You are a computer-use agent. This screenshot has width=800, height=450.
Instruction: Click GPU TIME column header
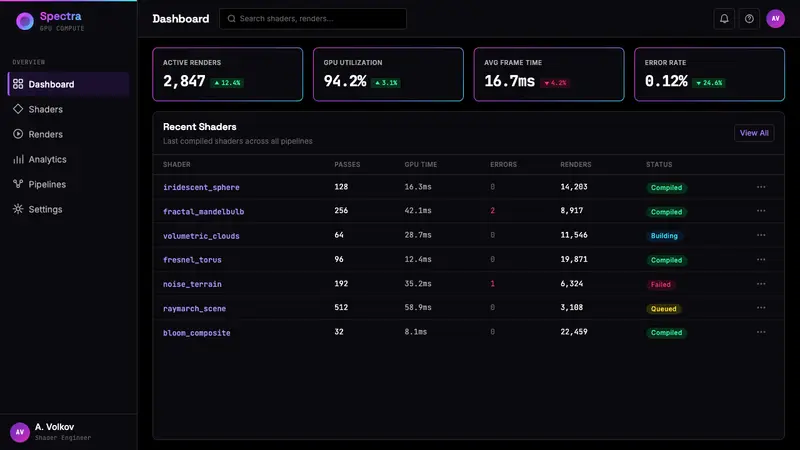coord(420,164)
